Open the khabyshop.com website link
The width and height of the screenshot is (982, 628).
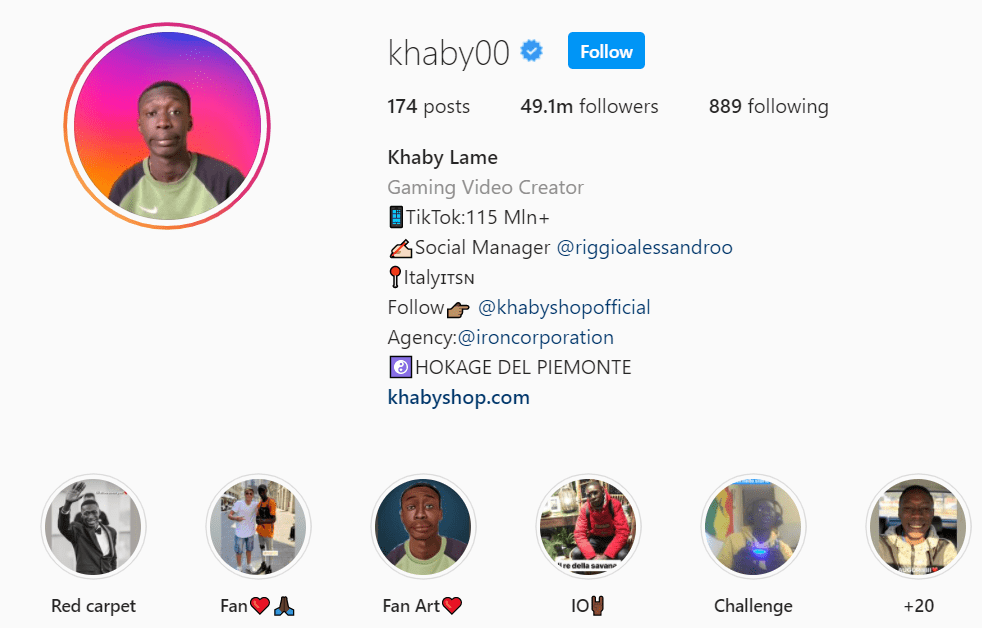pyautogui.click(x=458, y=398)
